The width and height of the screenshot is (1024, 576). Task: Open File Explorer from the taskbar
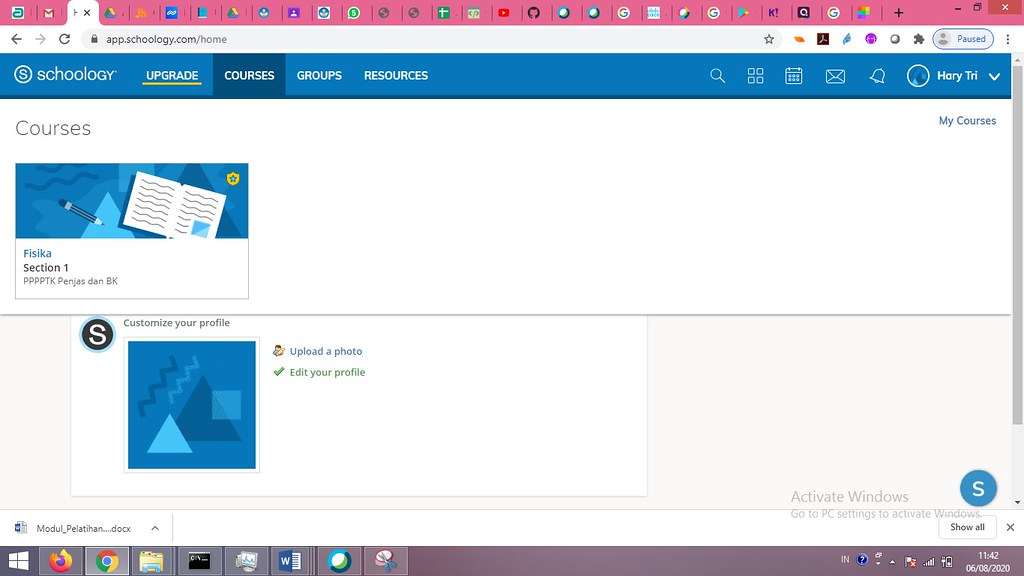point(152,561)
